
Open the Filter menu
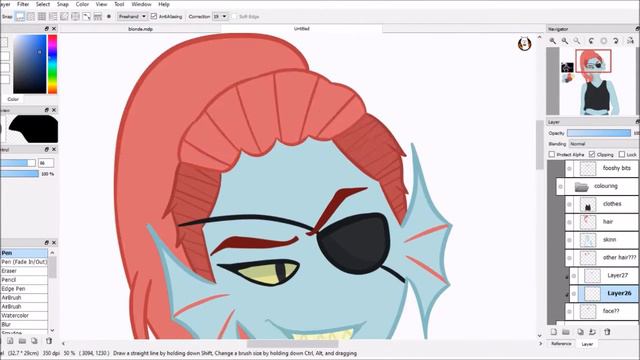23,4
